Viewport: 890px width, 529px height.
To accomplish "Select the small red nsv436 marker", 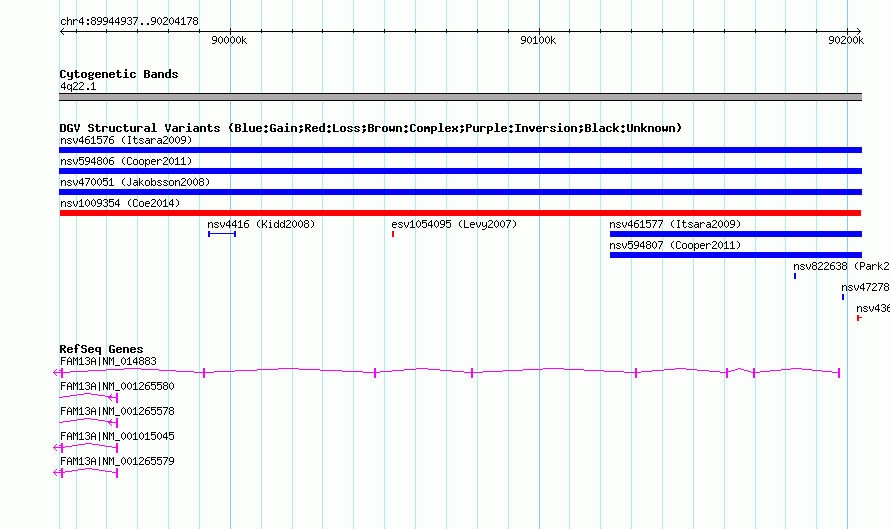I will pos(859,318).
